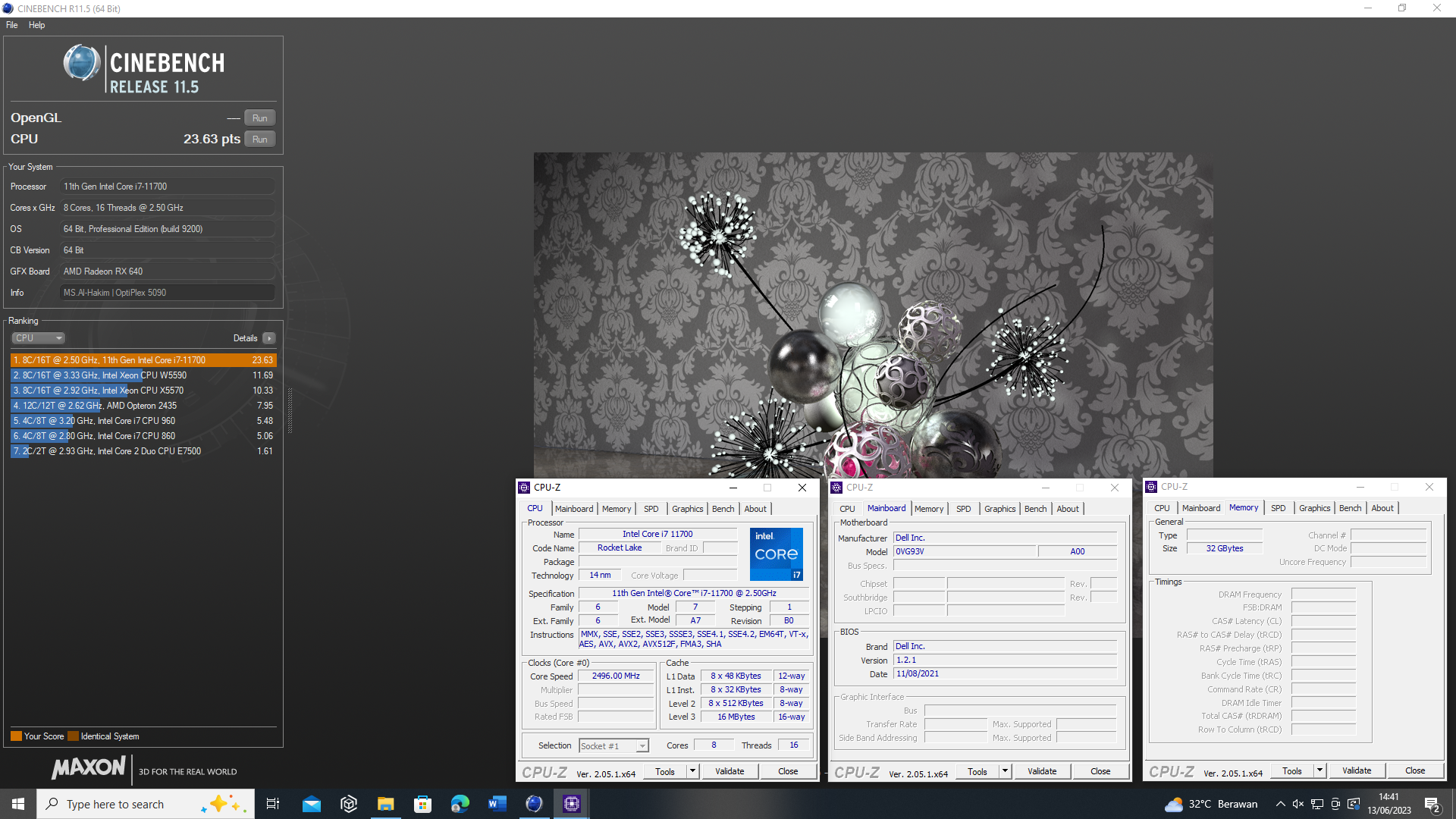This screenshot has height=819, width=1456.
Task: Open Microsoft Store from taskbar
Action: click(422, 804)
